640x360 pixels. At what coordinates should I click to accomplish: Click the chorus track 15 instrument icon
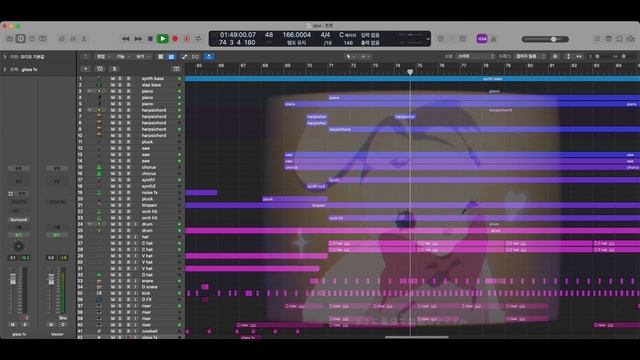(x=99, y=167)
